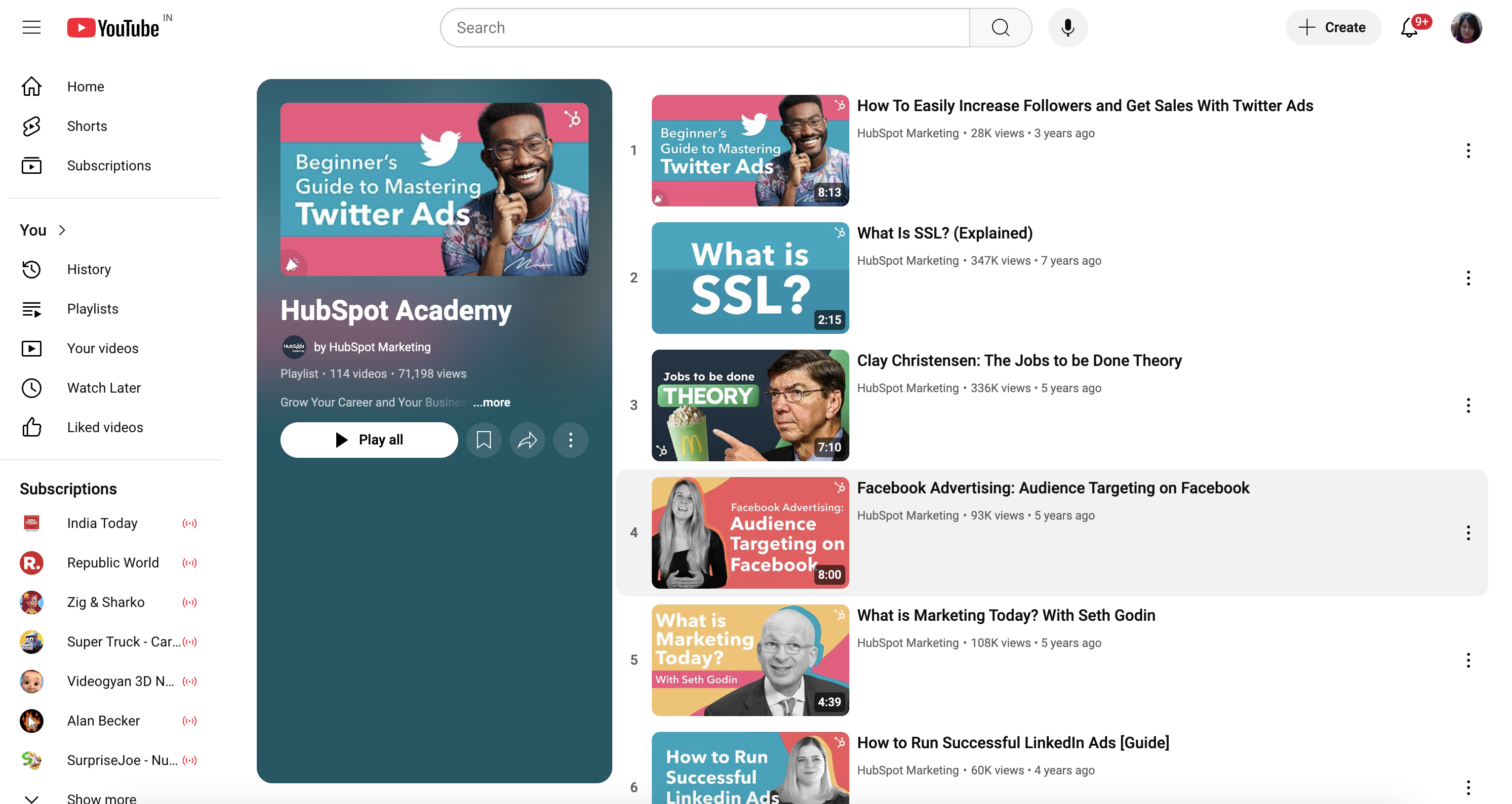Expand subscriptions with Show more
The width and height of the screenshot is (1512, 804).
coord(101,798)
